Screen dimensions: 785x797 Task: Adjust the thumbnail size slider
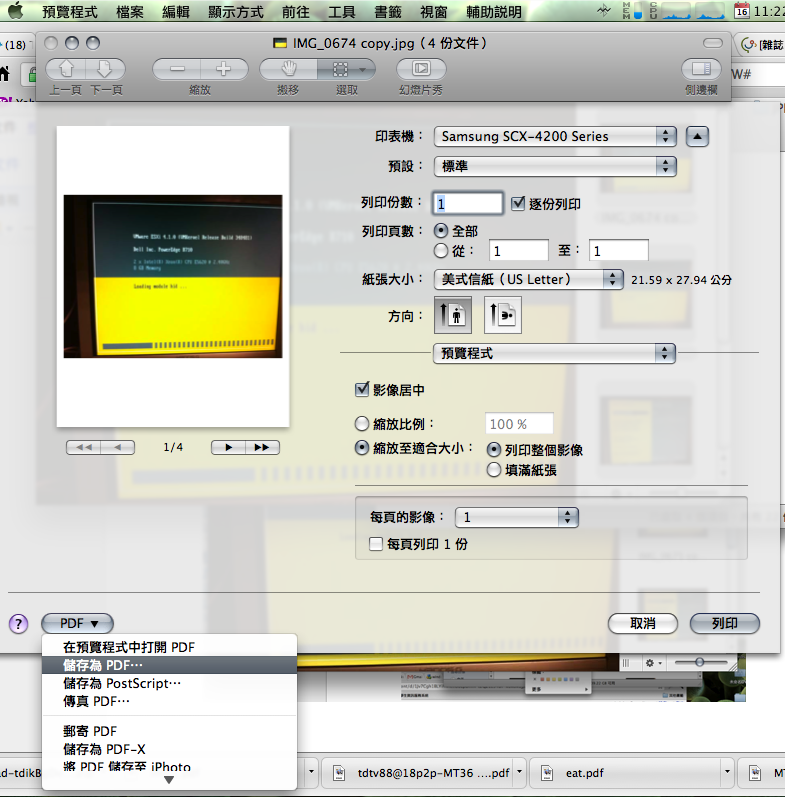(x=700, y=662)
